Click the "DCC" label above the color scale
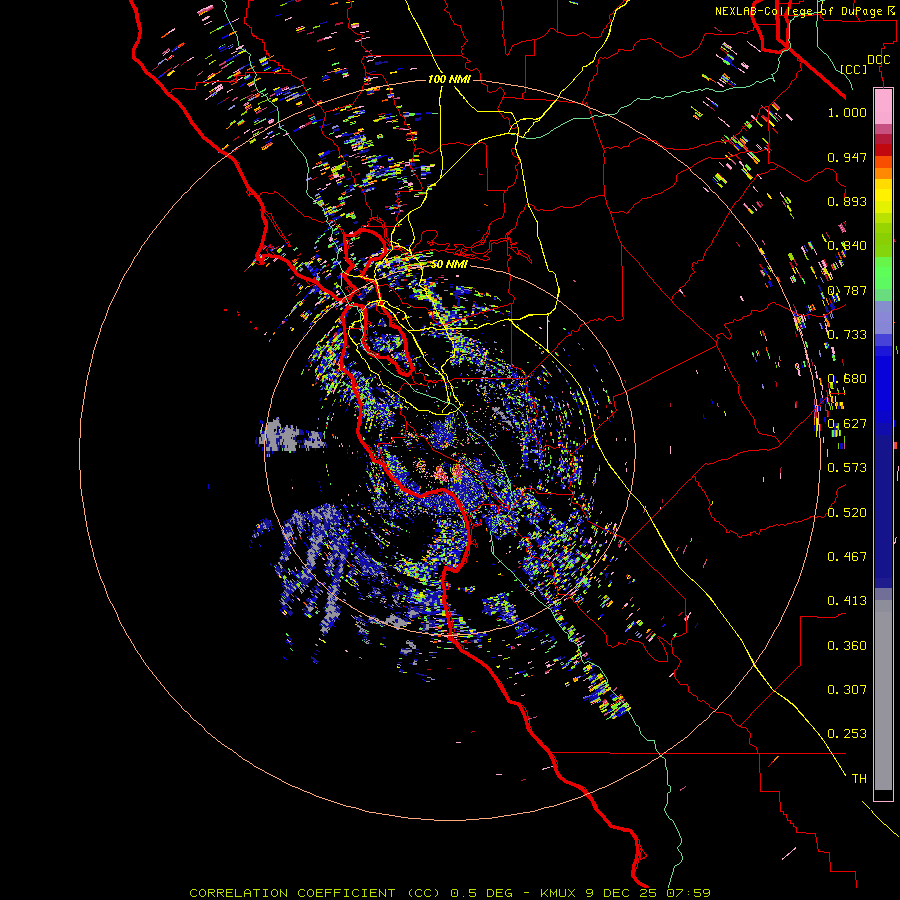900x900 pixels. point(878,60)
